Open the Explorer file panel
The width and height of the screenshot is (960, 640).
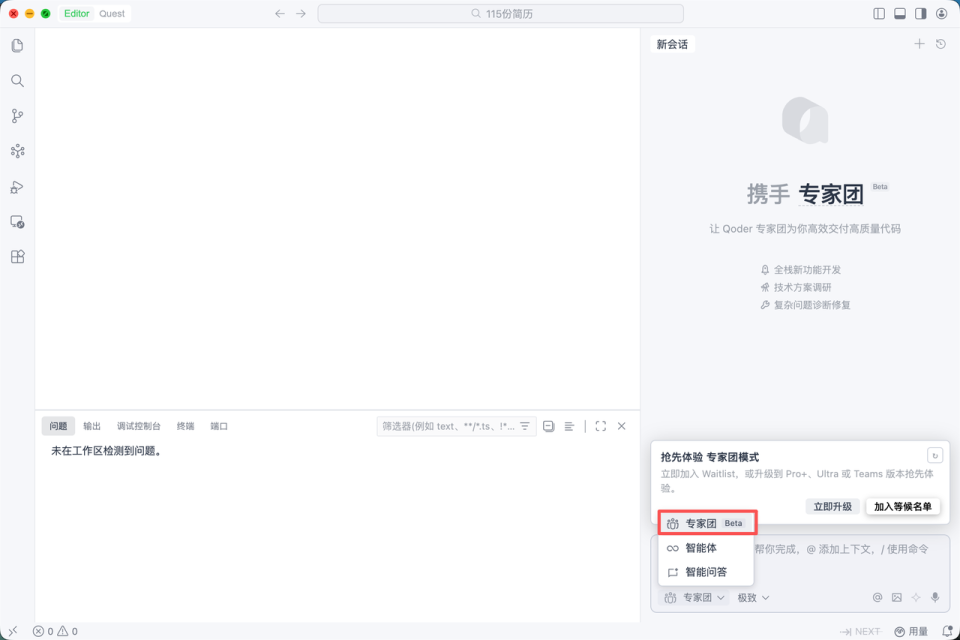coord(16,45)
